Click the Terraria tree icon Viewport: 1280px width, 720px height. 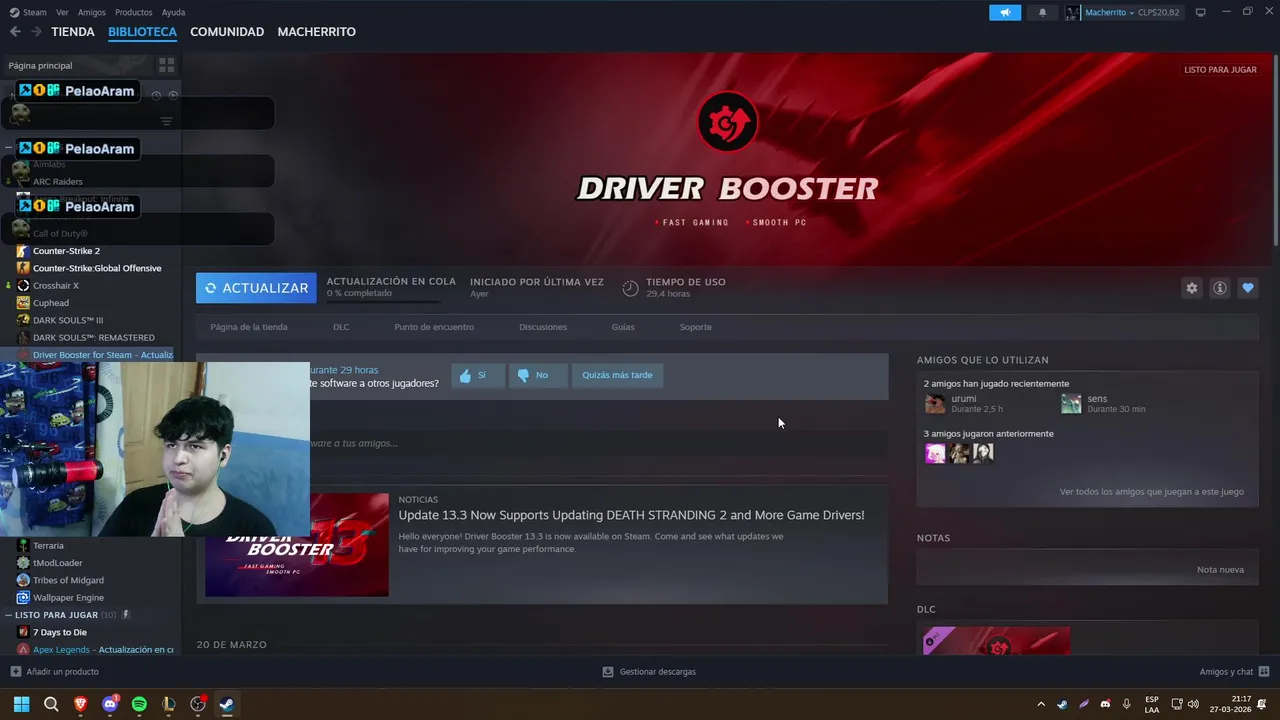(x=23, y=545)
